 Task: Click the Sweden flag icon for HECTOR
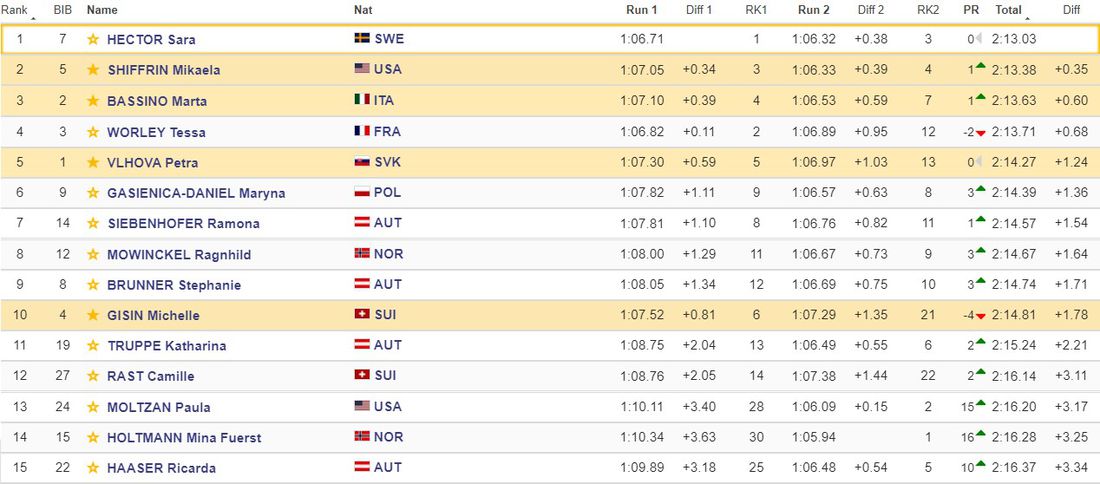click(x=362, y=39)
